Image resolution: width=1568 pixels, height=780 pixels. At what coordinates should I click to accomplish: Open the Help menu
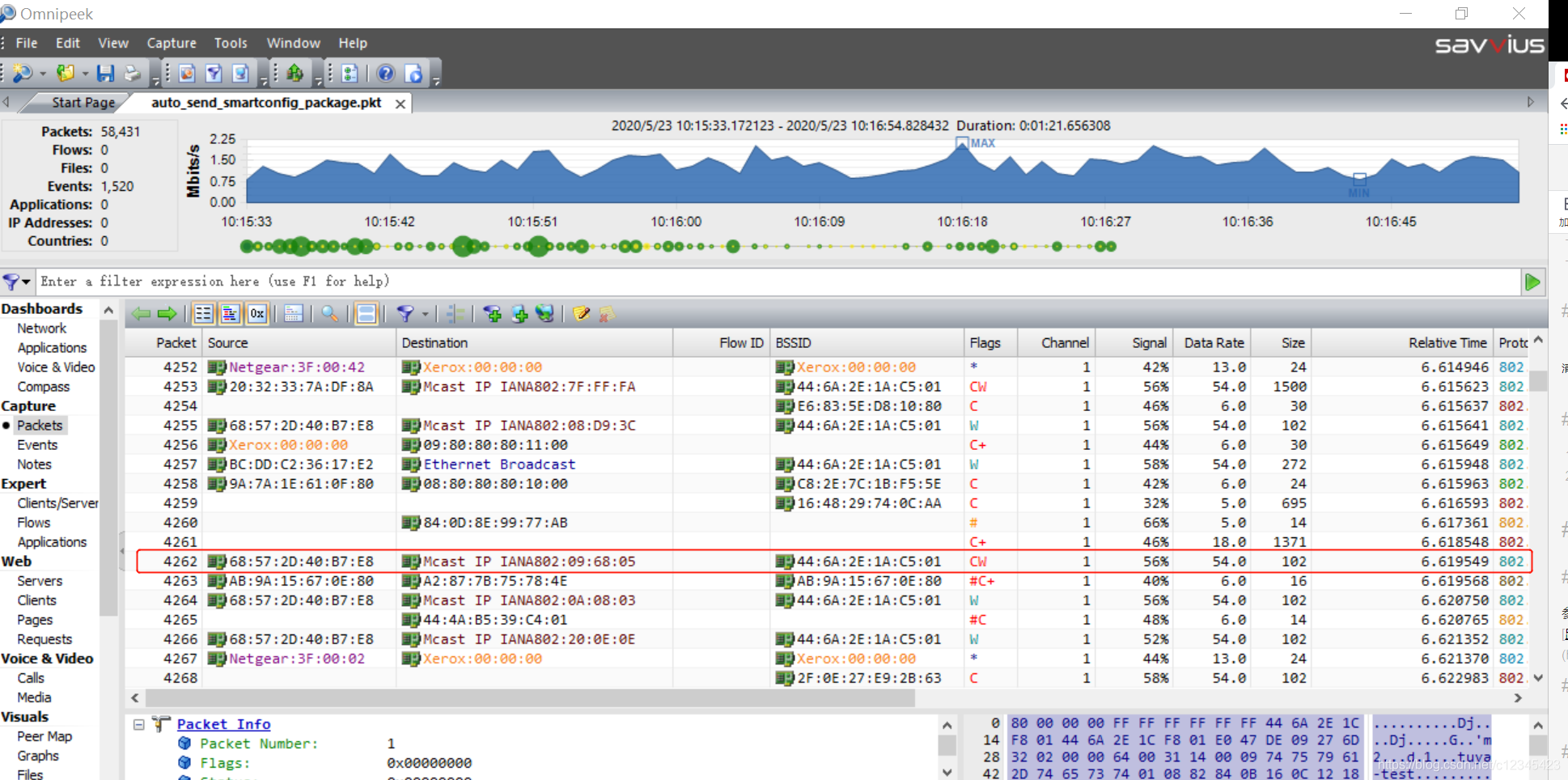pos(353,43)
